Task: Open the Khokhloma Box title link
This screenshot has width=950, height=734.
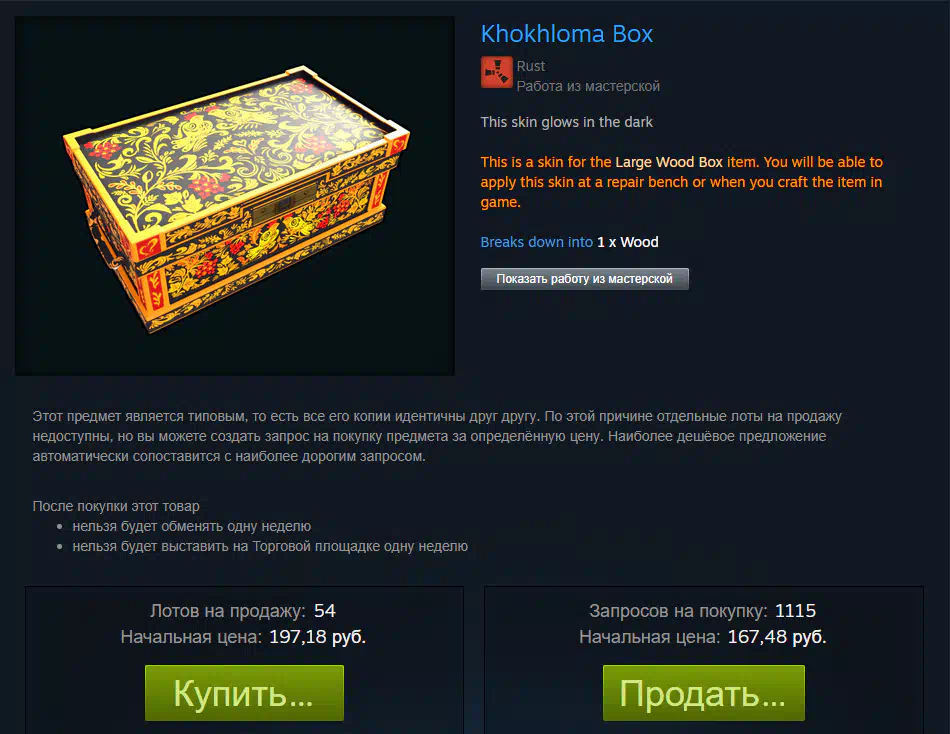Action: [x=566, y=34]
